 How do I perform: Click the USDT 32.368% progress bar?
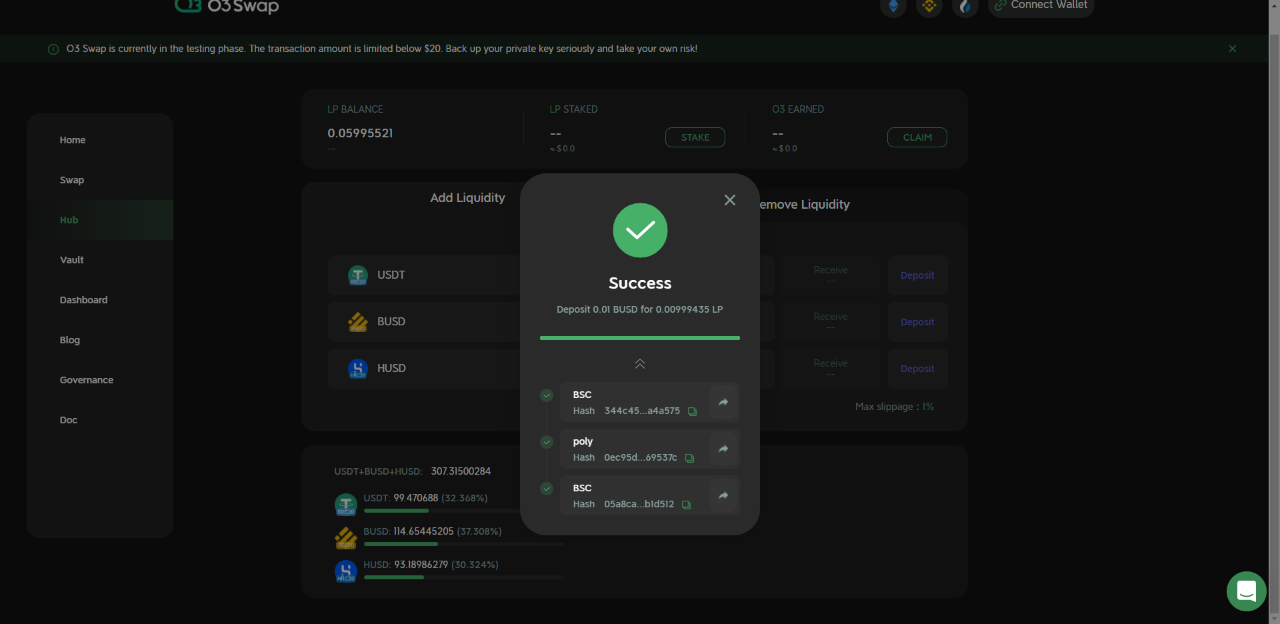pos(464,511)
